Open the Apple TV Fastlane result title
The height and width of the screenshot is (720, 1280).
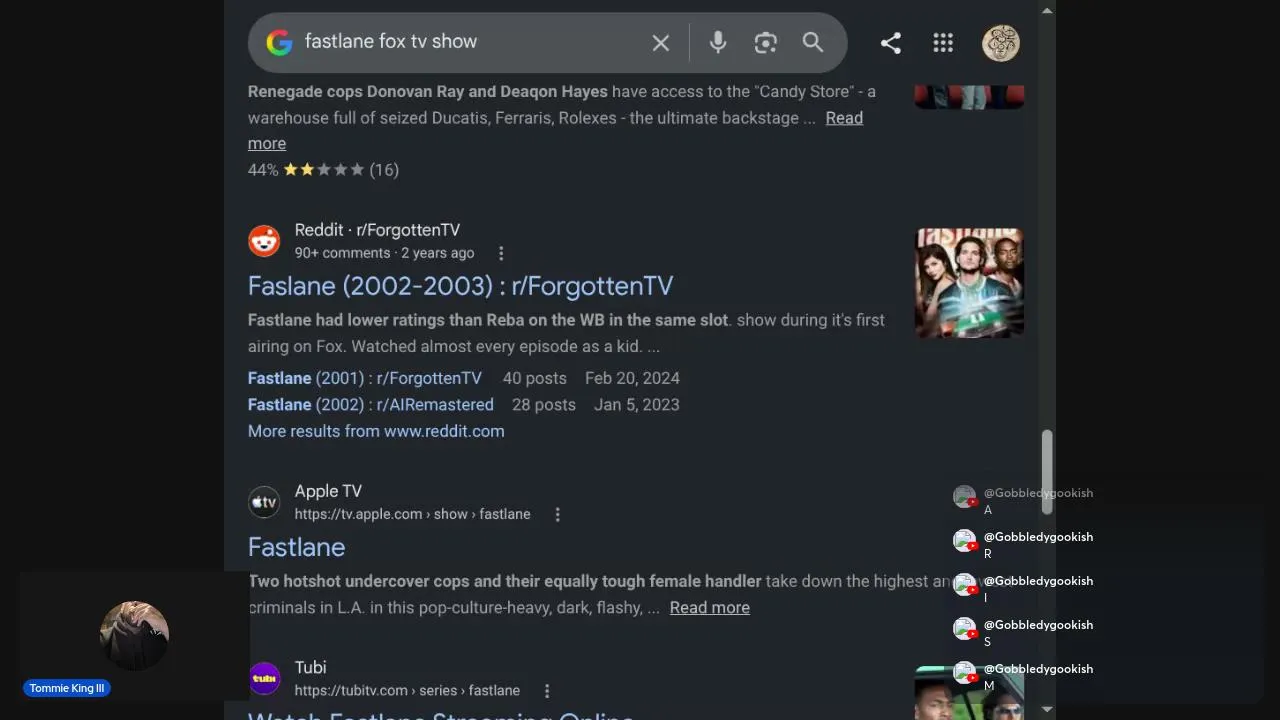[296, 547]
